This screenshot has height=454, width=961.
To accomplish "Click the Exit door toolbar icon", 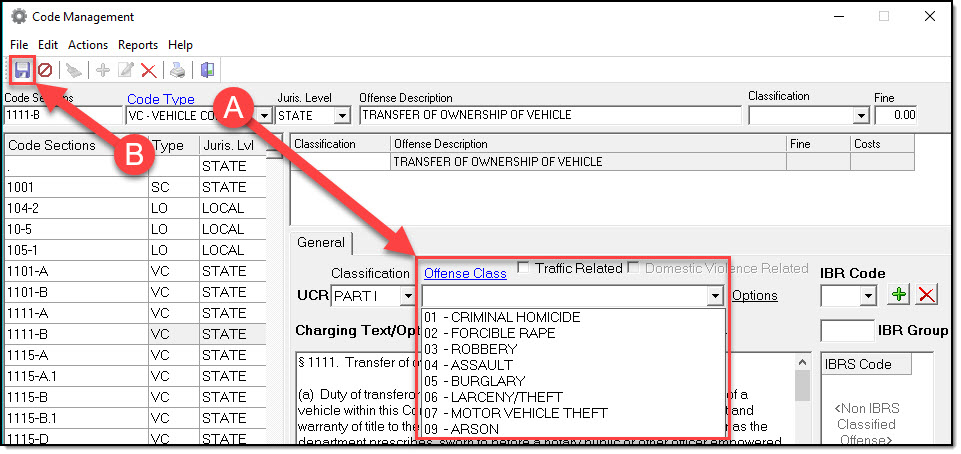I will tap(207, 70).
